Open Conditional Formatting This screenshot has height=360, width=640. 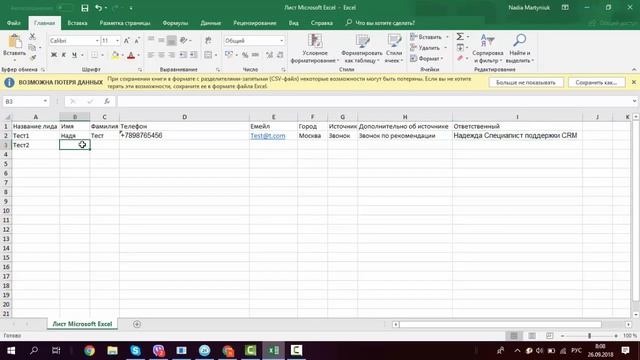click(x=315, y=49)
